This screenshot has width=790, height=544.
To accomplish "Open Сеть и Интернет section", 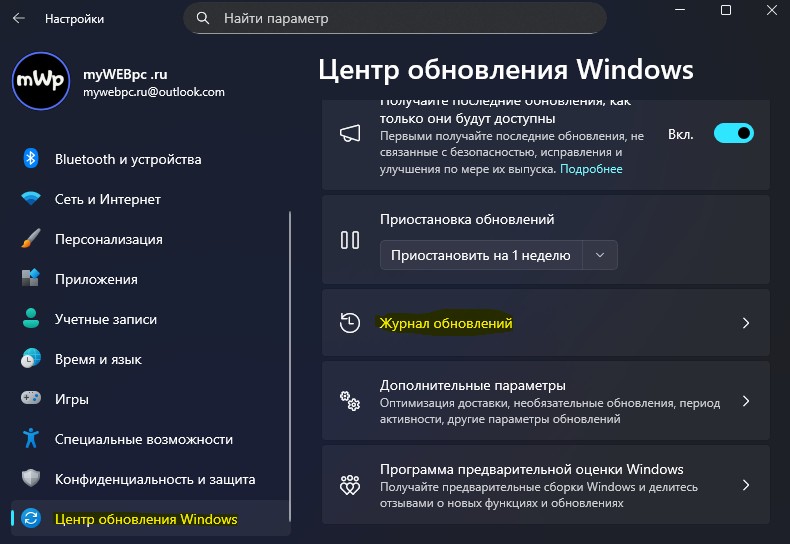I will point(150,199).
